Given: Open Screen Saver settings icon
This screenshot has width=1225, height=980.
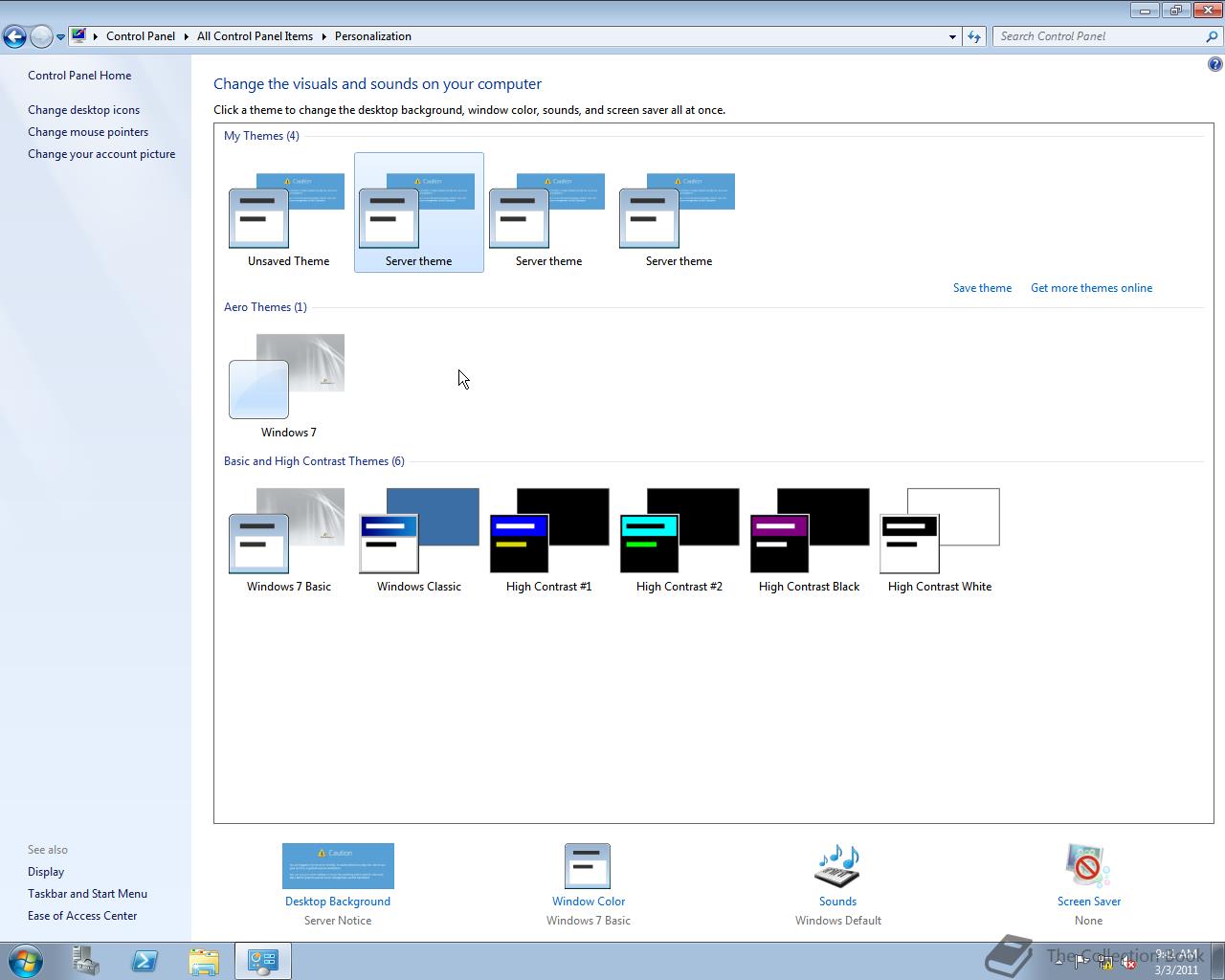Looking at the screenshot, I should click(1088, 866).
